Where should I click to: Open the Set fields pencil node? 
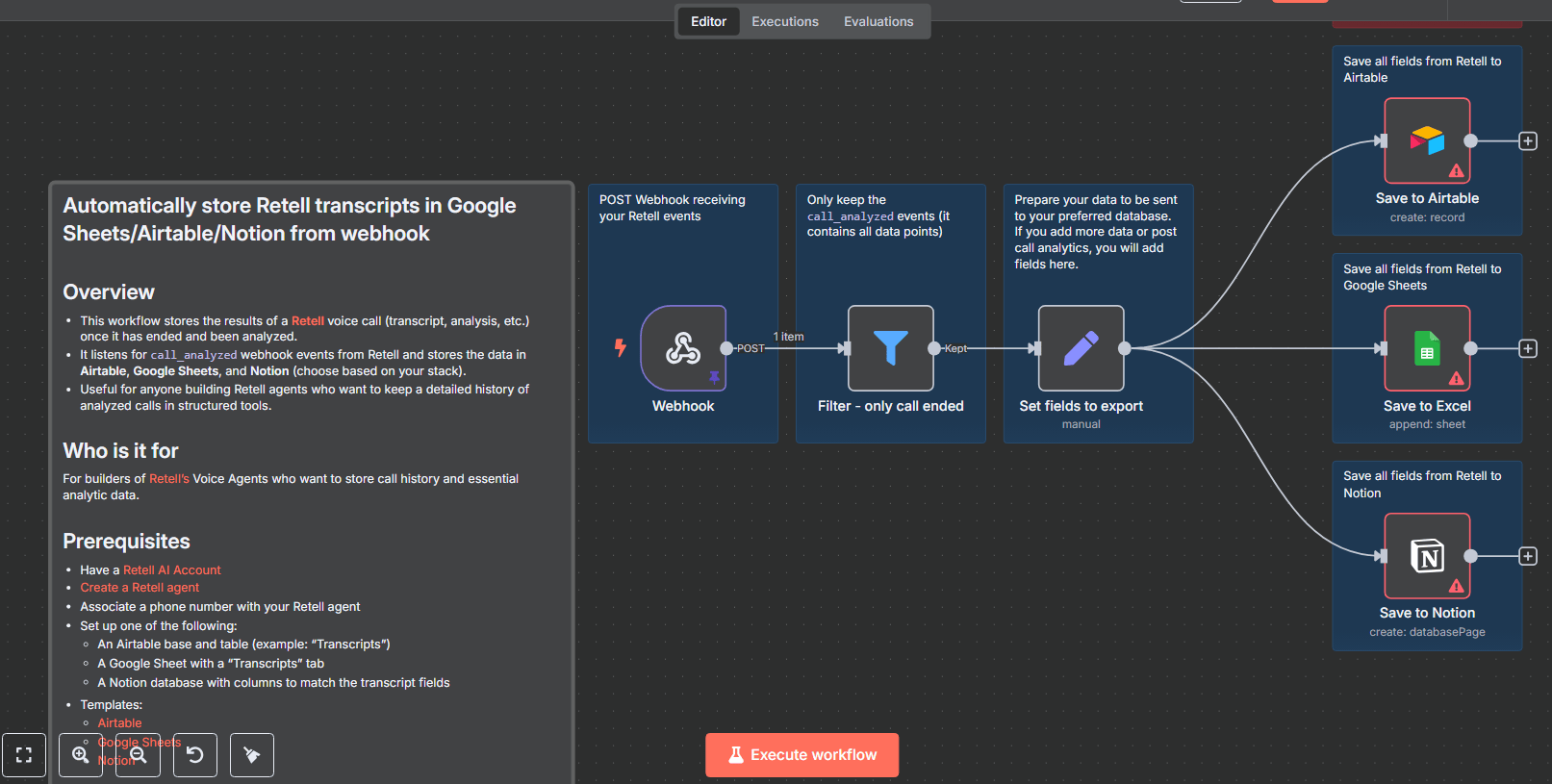click(1081, 348)
